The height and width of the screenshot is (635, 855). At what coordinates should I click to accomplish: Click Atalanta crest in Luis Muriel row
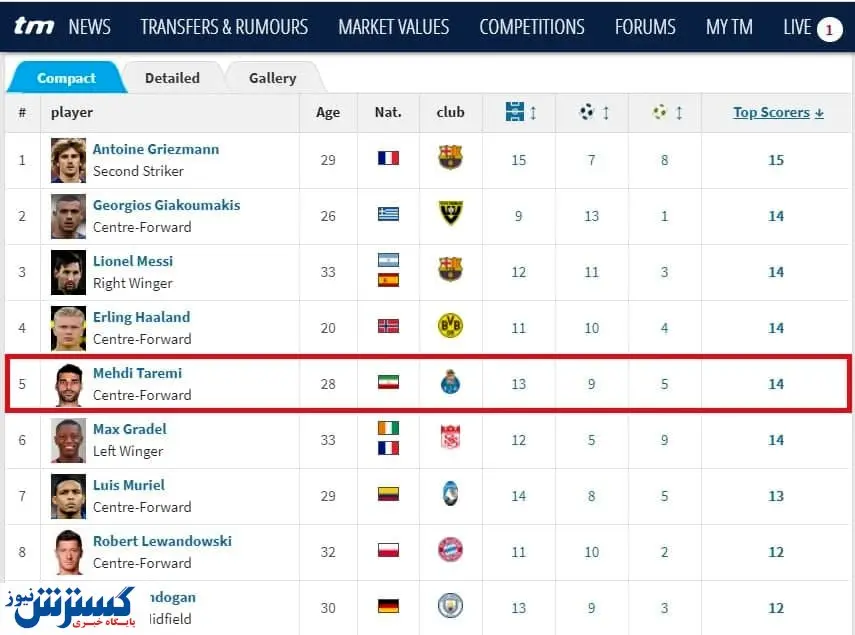point(450,494)
